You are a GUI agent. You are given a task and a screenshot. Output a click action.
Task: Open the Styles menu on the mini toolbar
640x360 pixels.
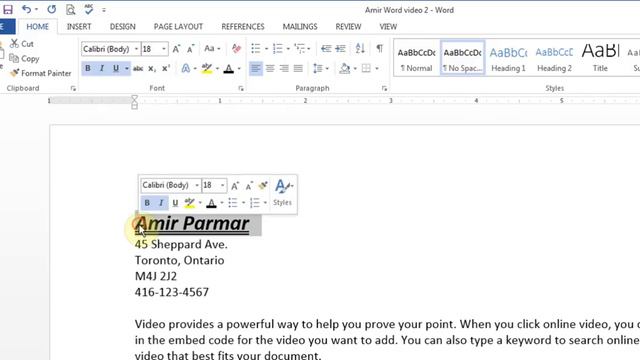tap(283, 192)
